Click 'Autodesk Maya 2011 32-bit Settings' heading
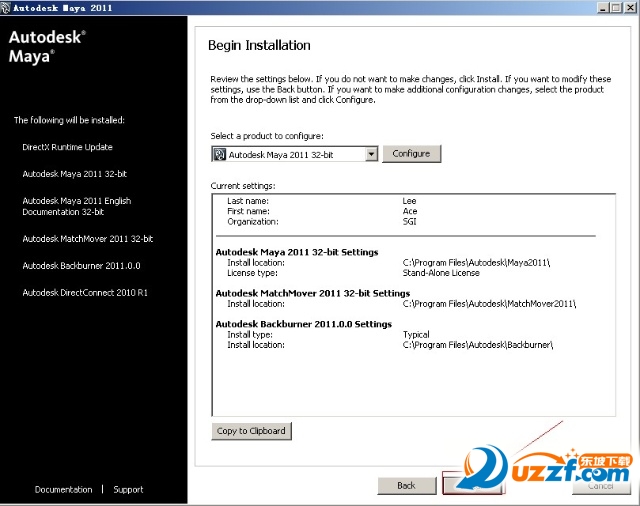The width and height of the screenshot is (640, 506). click(x=297, y=252)
